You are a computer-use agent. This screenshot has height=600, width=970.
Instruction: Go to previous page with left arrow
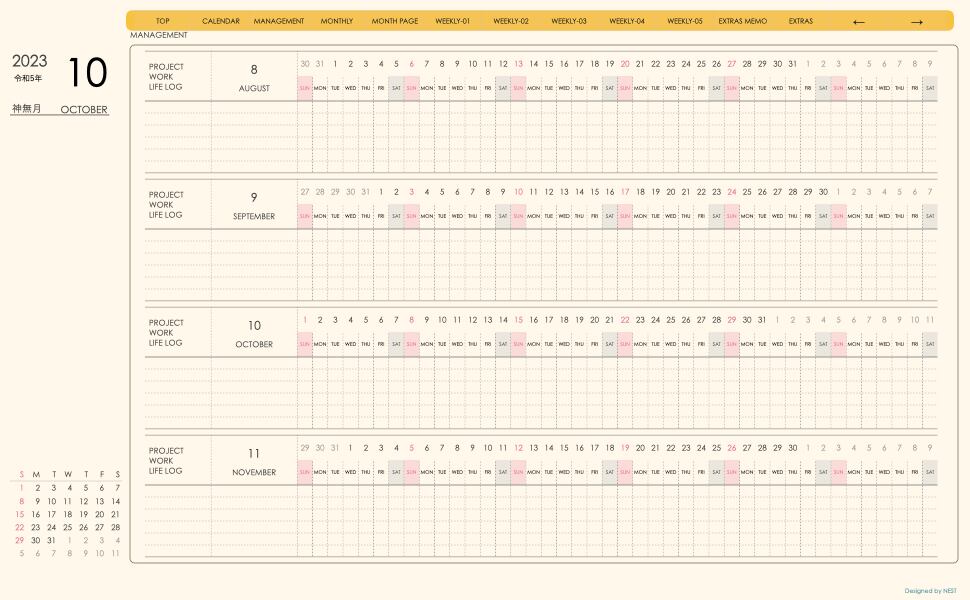858,22
